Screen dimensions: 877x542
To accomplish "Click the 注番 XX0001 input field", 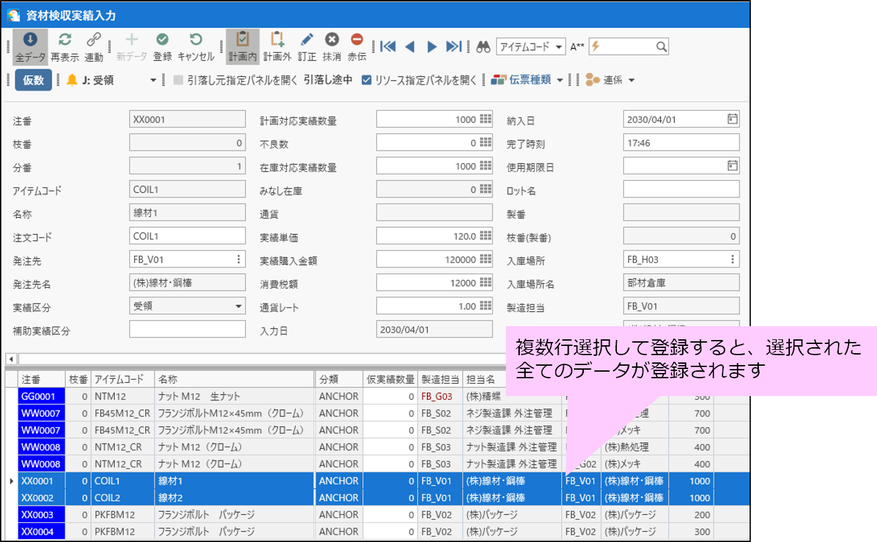I will click(187, 119).
